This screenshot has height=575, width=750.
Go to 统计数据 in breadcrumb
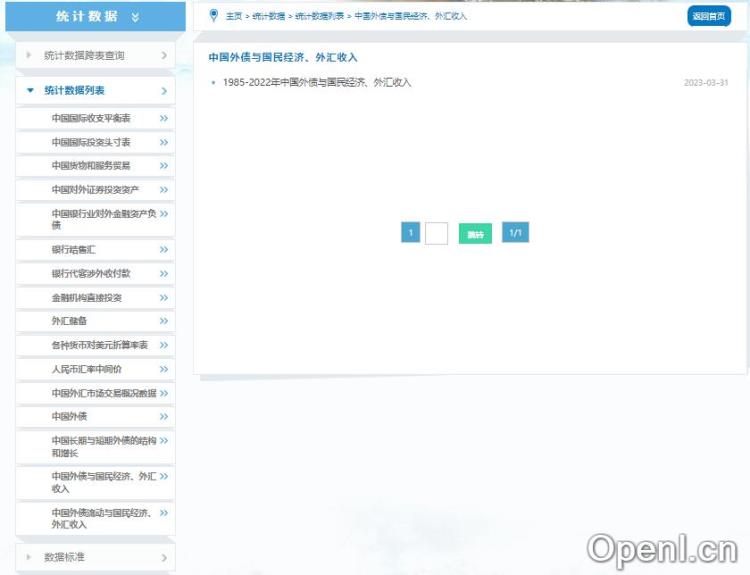tap(268, 16)
